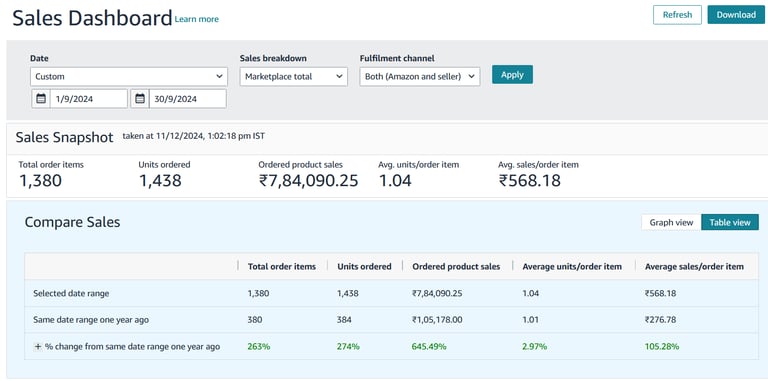Viewport: 768px width, 381px height.
Task: Switch to Graph view
Action: [671, 222]
